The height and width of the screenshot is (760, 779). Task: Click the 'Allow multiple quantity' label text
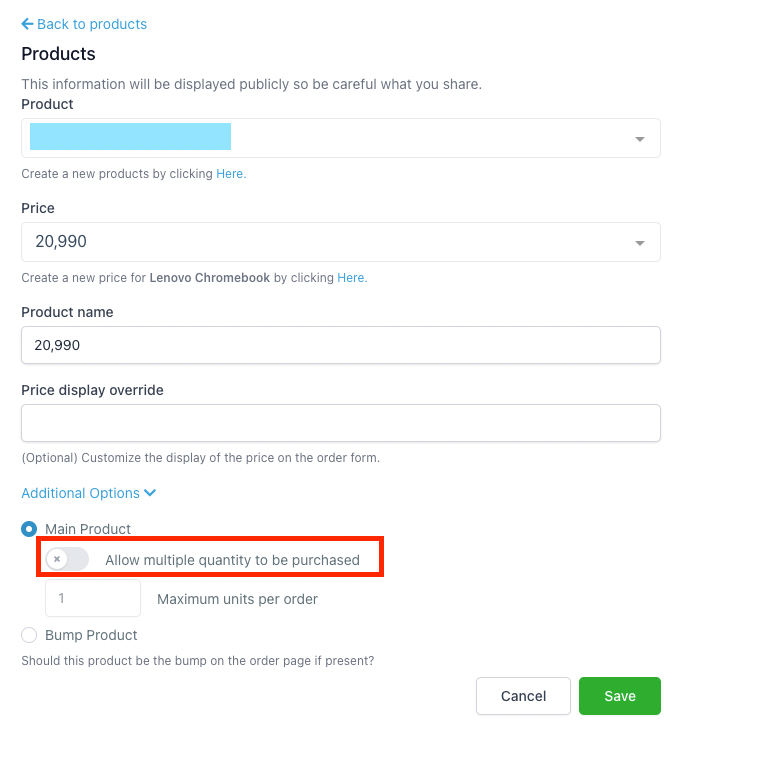(x=232, y=560)
